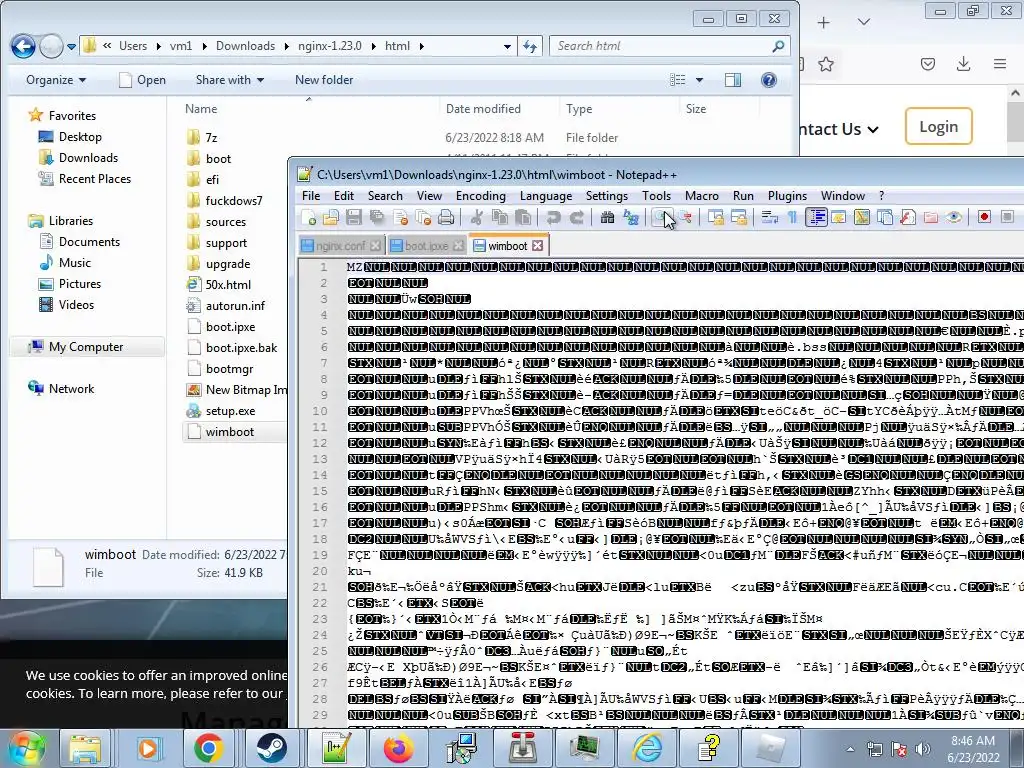
Task: Expand the address bar history dropdown
Action: 507,46
